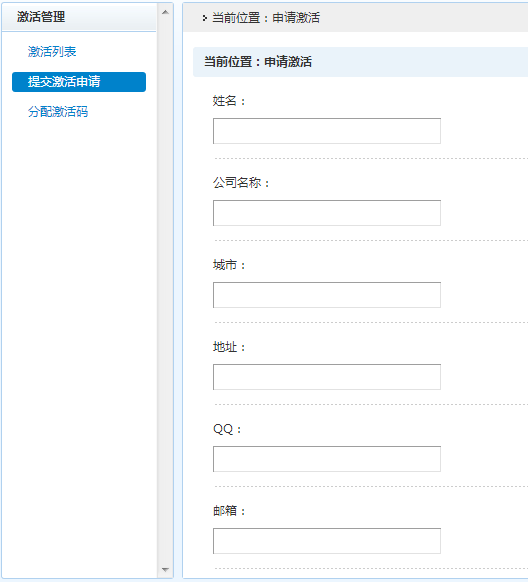Click the sidebar scrollbar down arrow
Viewport: 528px width, 582px height.
[165, 569]
